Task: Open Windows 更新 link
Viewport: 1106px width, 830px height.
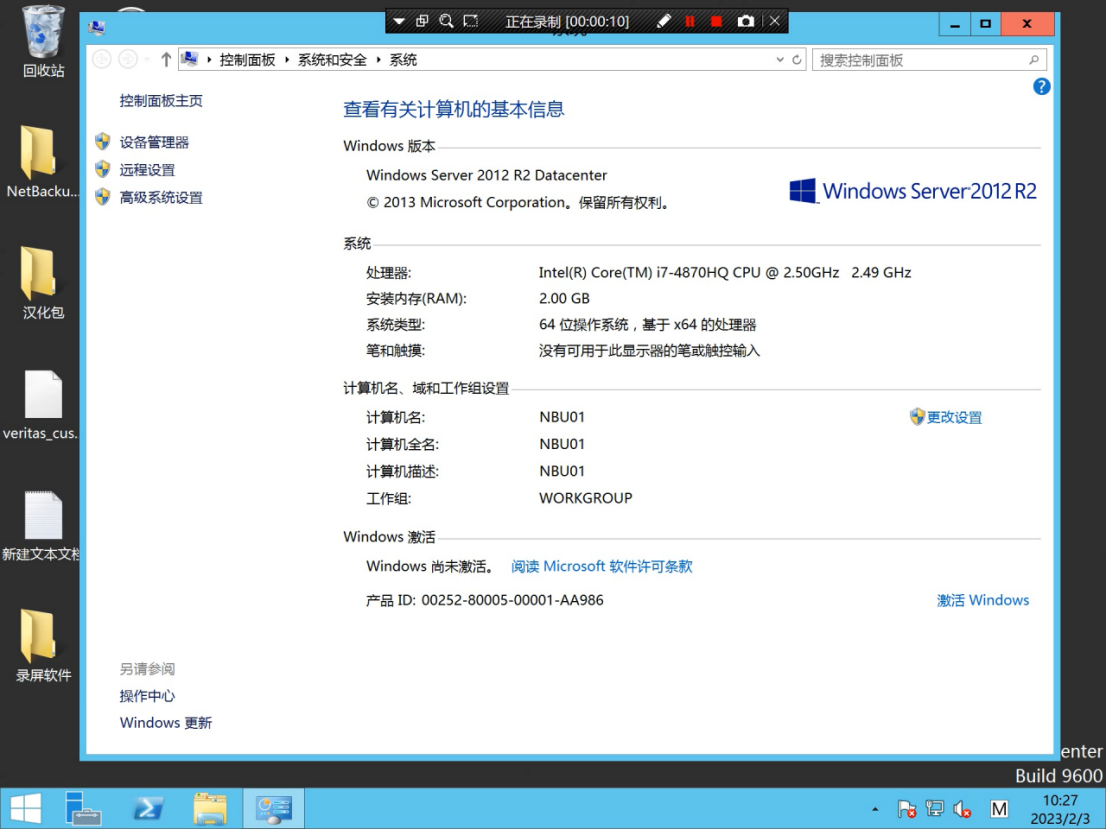Action: pos(166,723)
